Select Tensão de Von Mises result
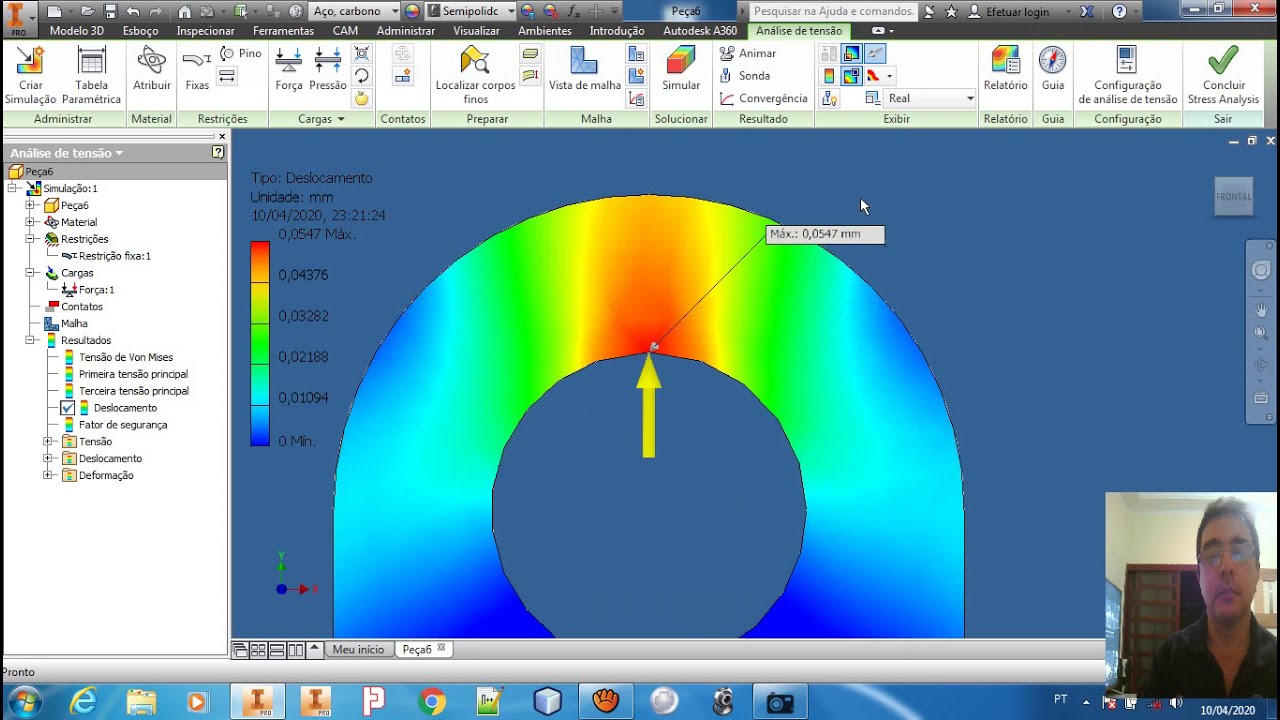This screenshot has width=1280, height=720. click(126, 357)
